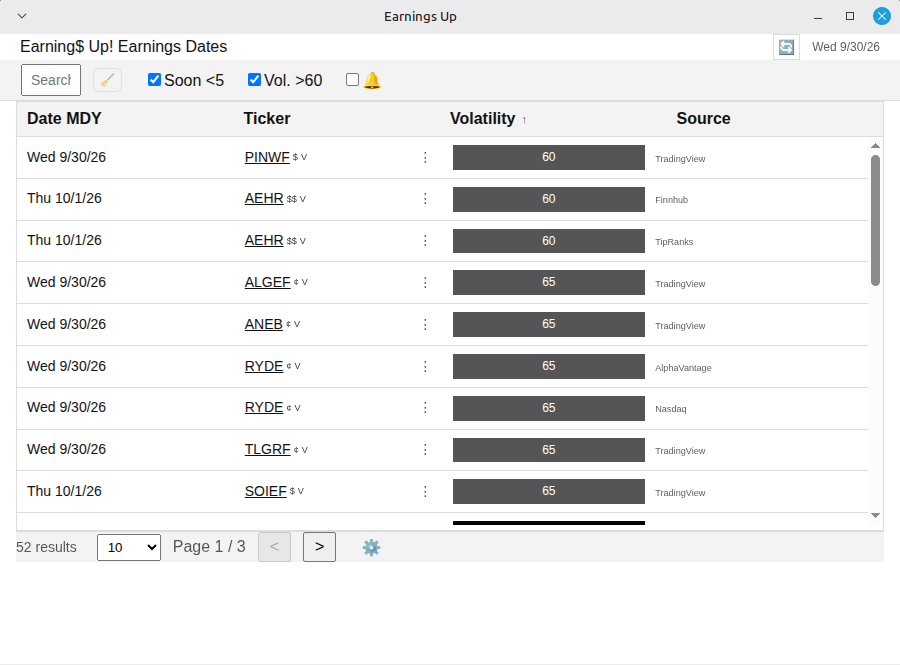Viewport: 900px width, 665px height.
Task: Click the 'Wed 9/30/26' date in ANEB row
Action: click(x=67, y=324)
